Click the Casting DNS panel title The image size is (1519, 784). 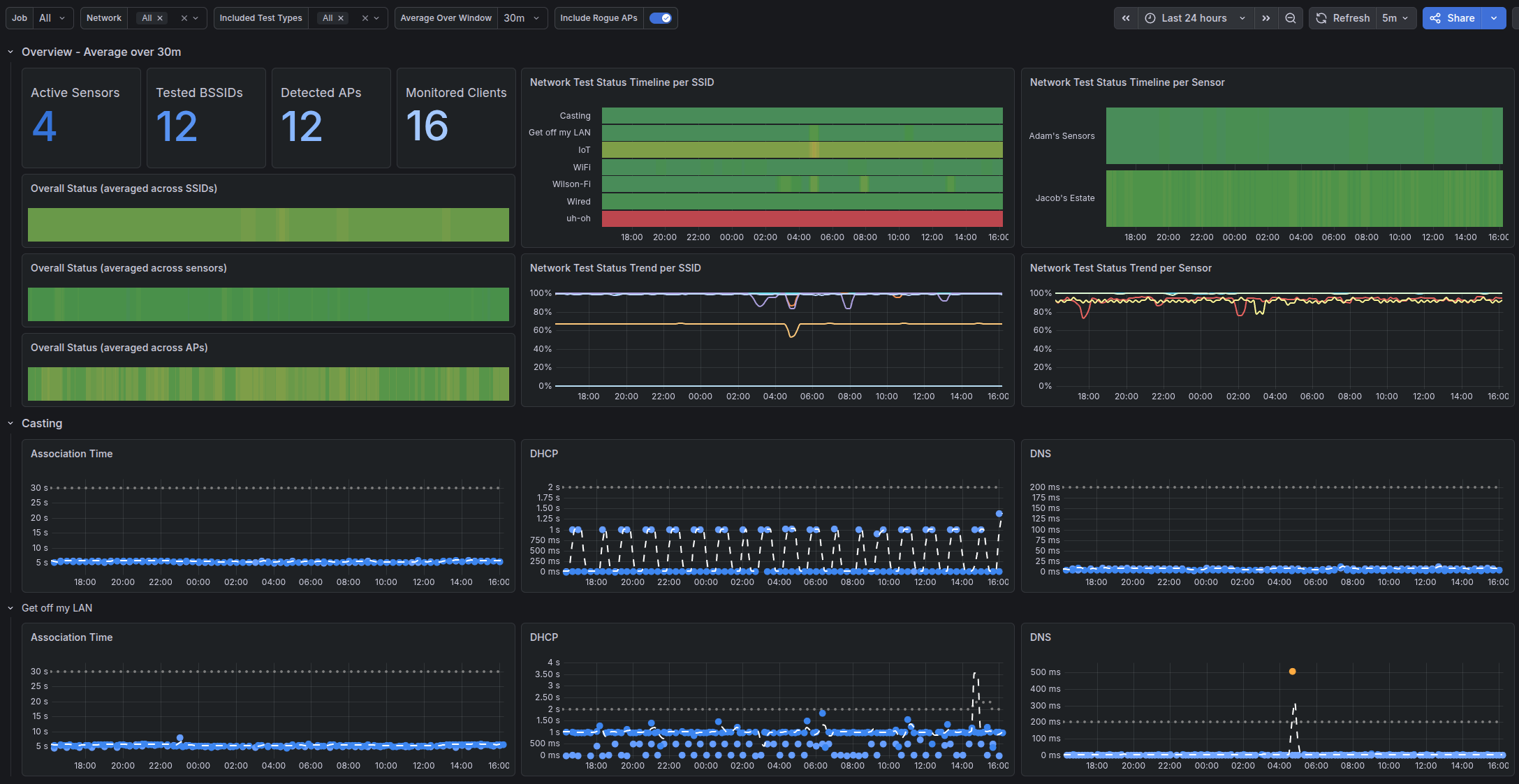click(1040, 454)
